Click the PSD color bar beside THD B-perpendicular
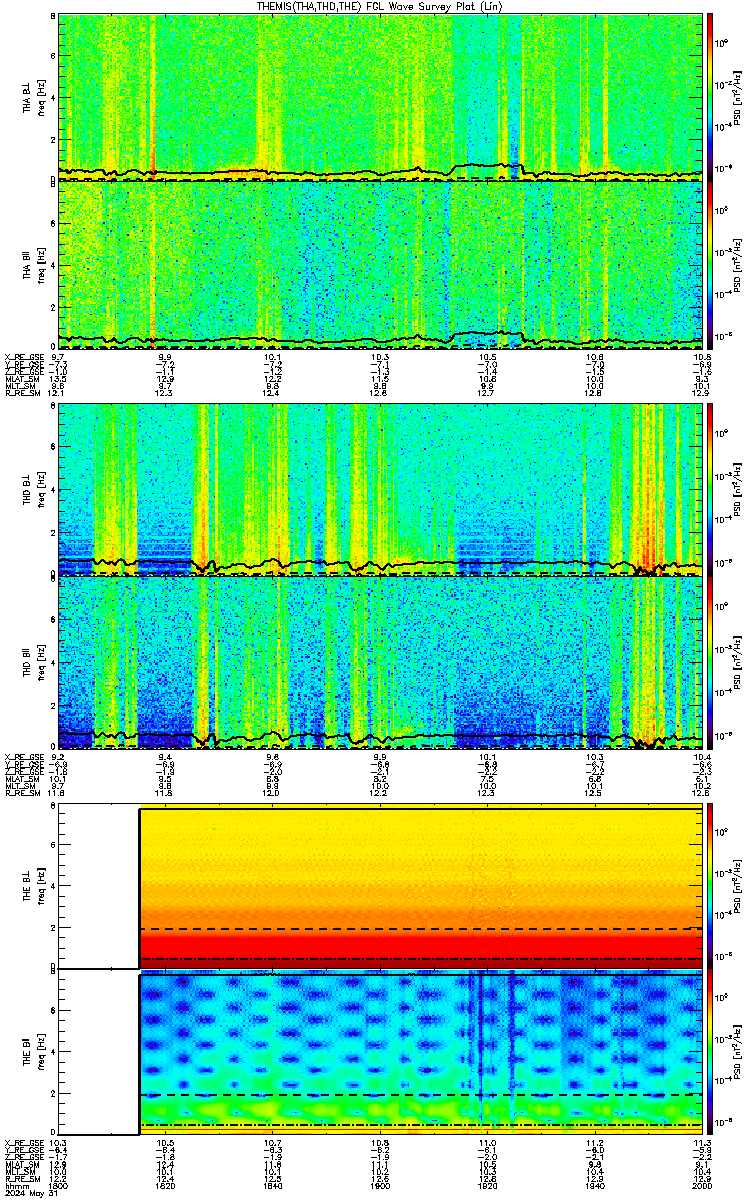750x1200 pixels. point(710,489)
